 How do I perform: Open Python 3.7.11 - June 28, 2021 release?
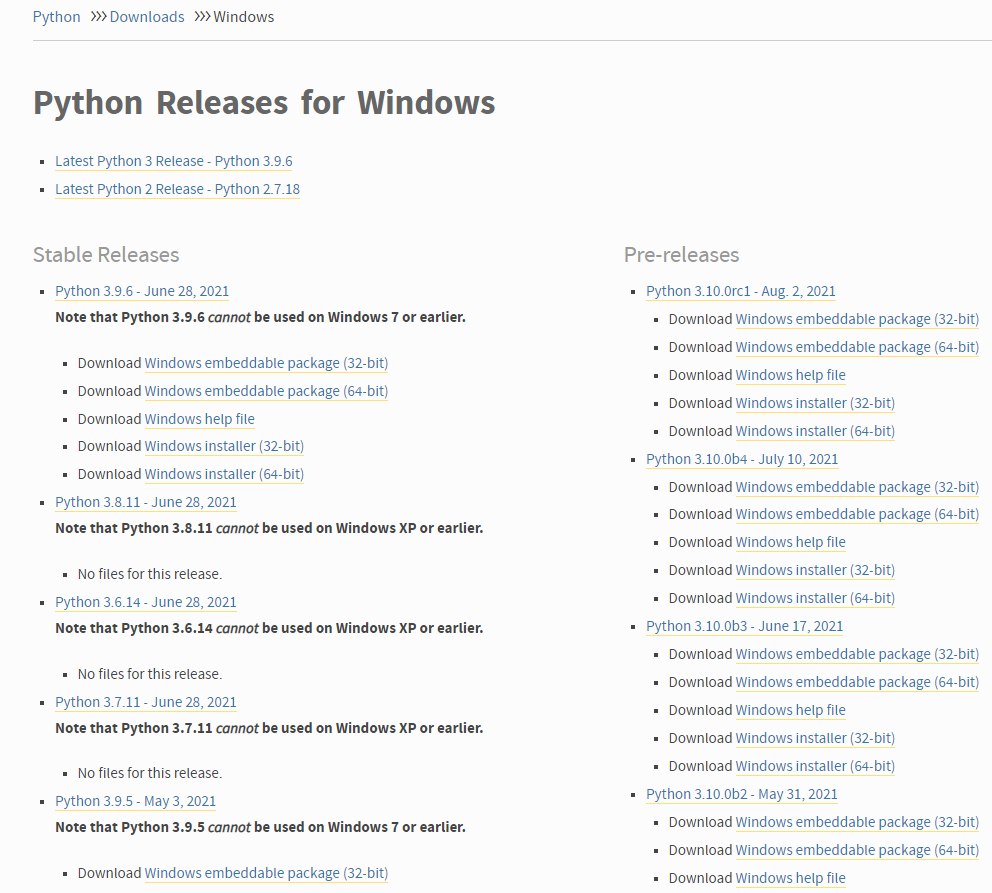tap(146, 702)
